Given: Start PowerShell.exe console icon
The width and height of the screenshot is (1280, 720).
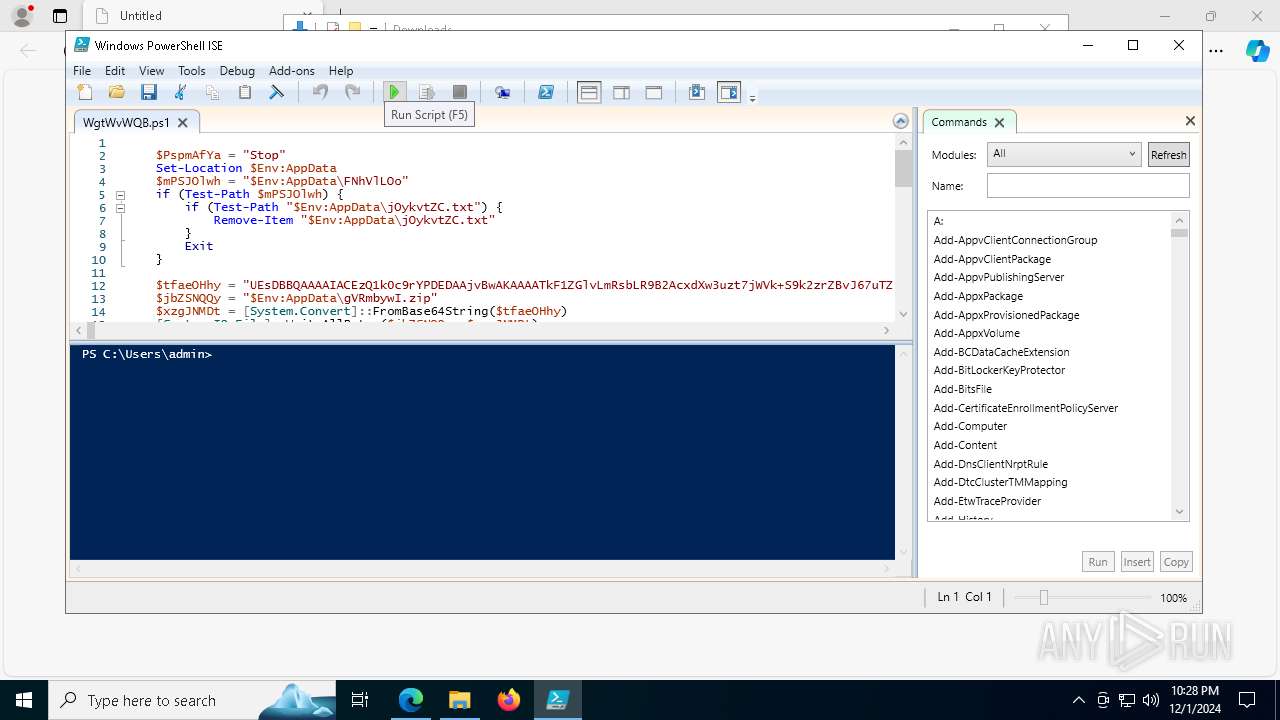Looking at the screenshot, I should pos(546,92).
